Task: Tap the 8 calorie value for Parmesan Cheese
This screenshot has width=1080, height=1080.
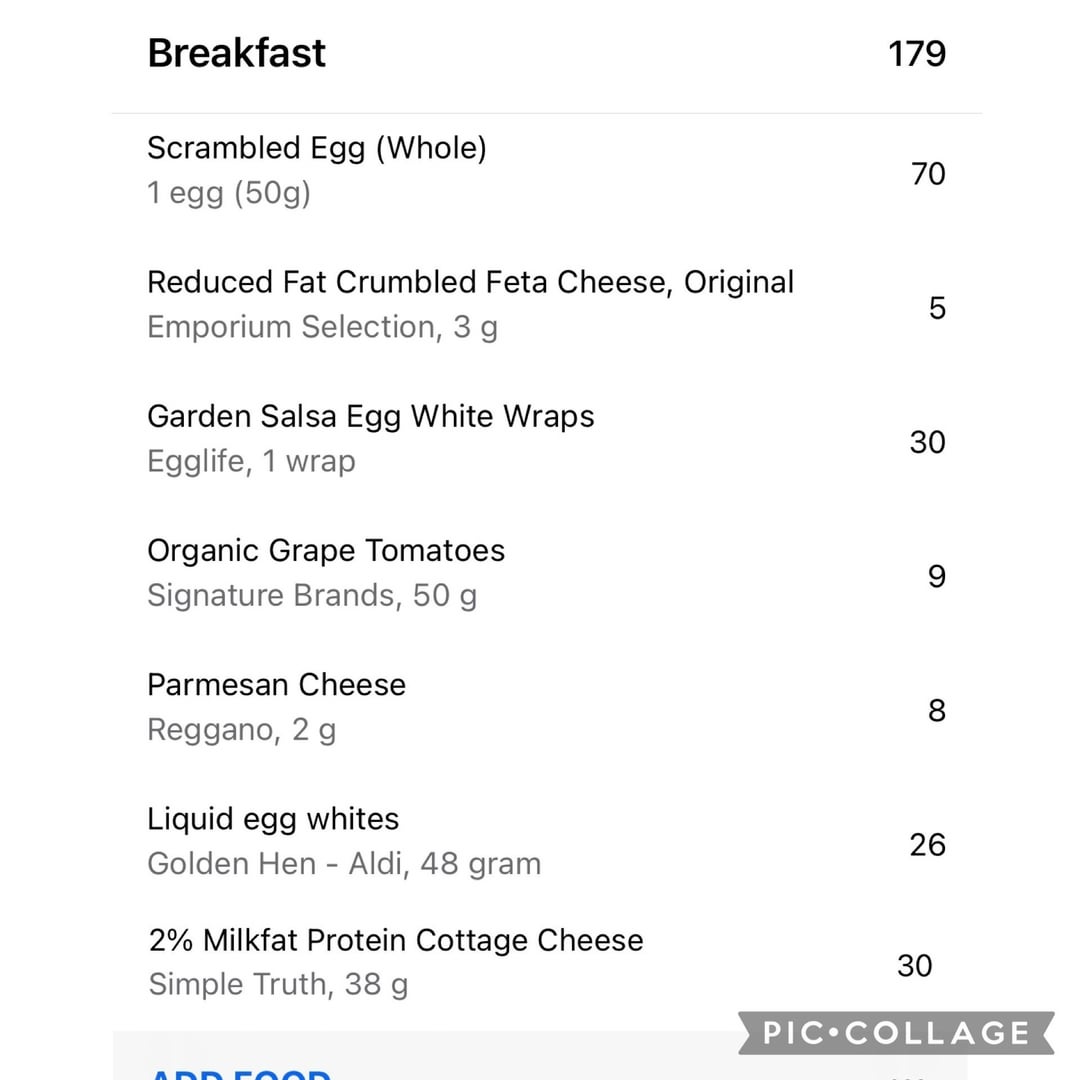Action: point(936,710)
